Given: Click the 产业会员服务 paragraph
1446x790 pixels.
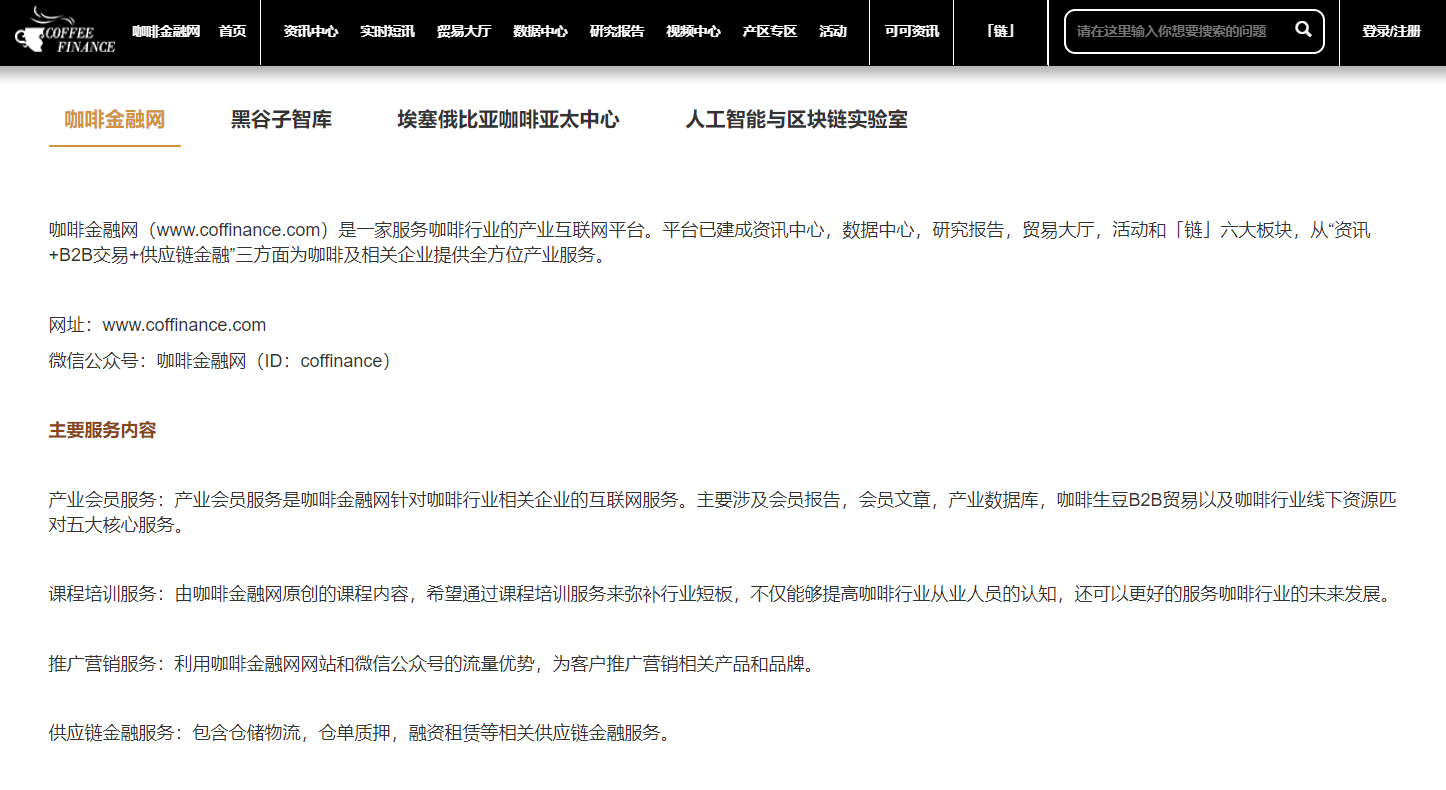Looking at the screenshot, I should point(723,512).
